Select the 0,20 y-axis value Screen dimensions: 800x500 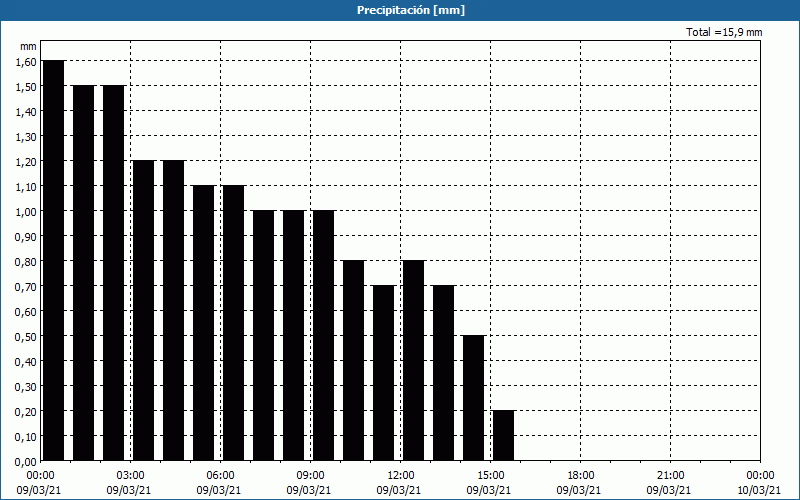pyautogui.click(x=26, y=411)
